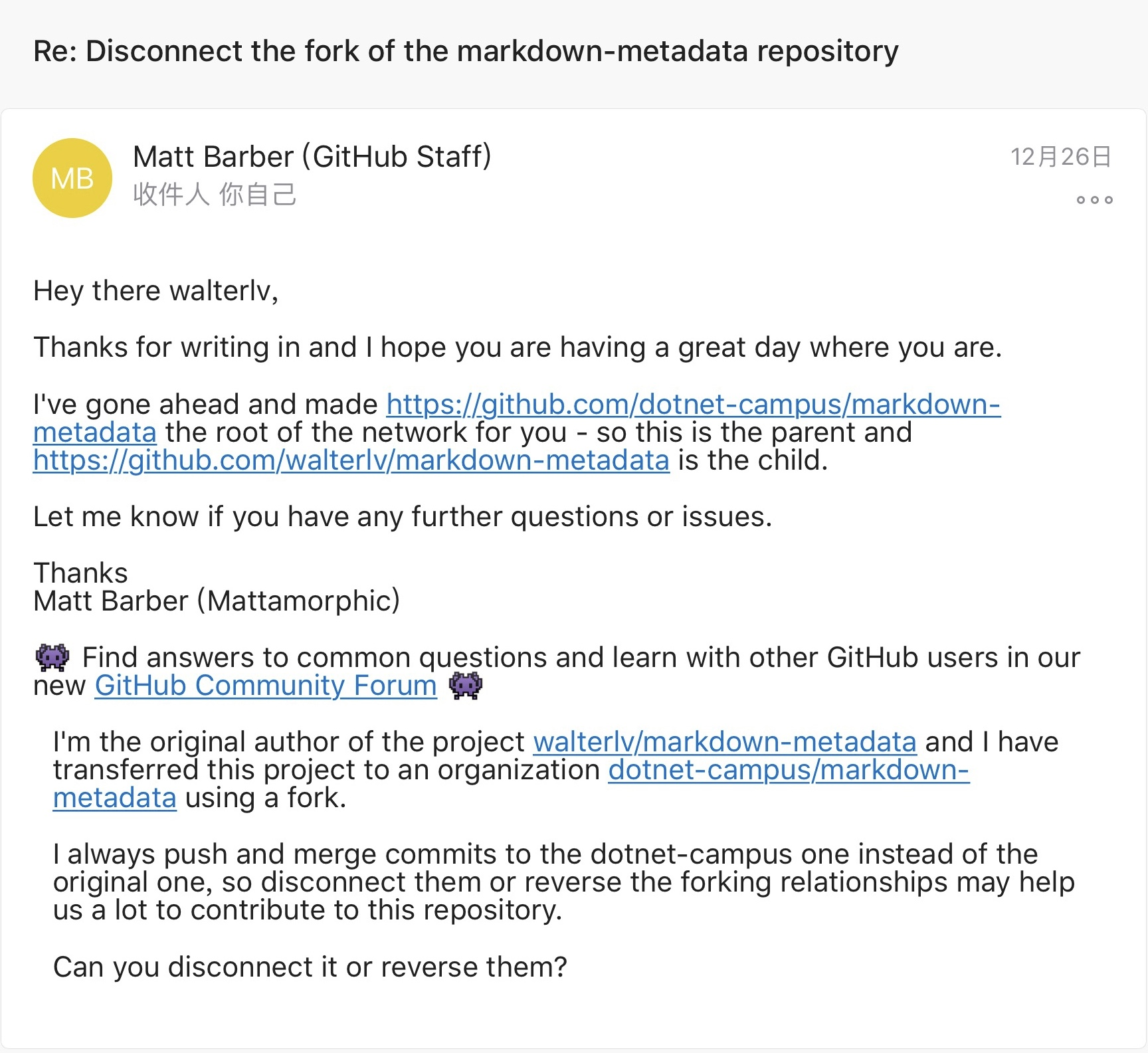Click the Matt Barber (Mattamorphic) signature
1148x1053 pixels.
216,601
